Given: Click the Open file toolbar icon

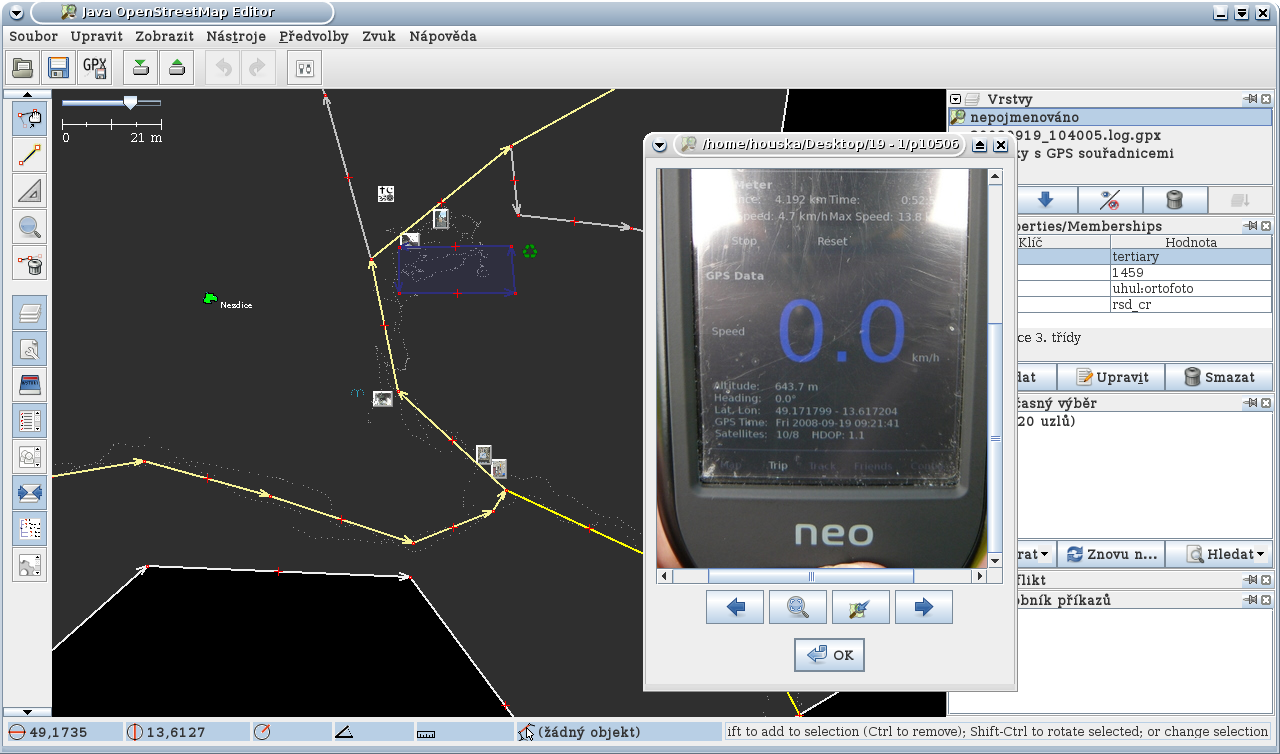Looking at the screenshot, I should [23, 68].
